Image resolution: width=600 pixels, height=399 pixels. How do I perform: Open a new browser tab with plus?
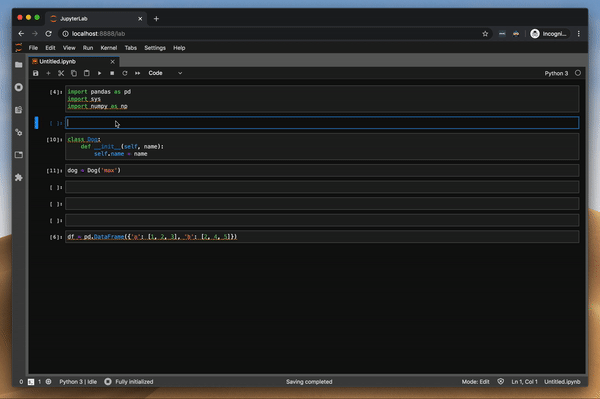[156, 19]
